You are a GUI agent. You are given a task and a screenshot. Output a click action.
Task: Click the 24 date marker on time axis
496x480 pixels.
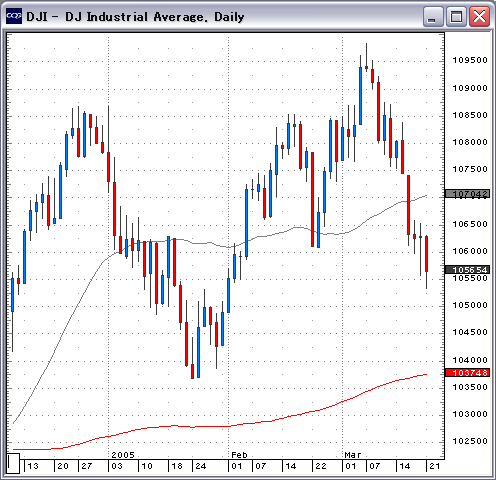[201, 466]
